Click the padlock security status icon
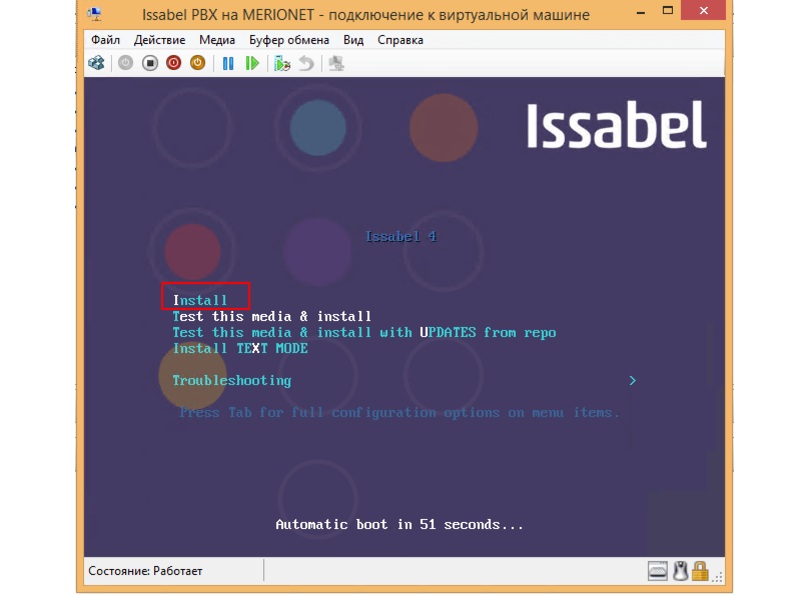Screen dimensions: 801x595 point(700,571)
